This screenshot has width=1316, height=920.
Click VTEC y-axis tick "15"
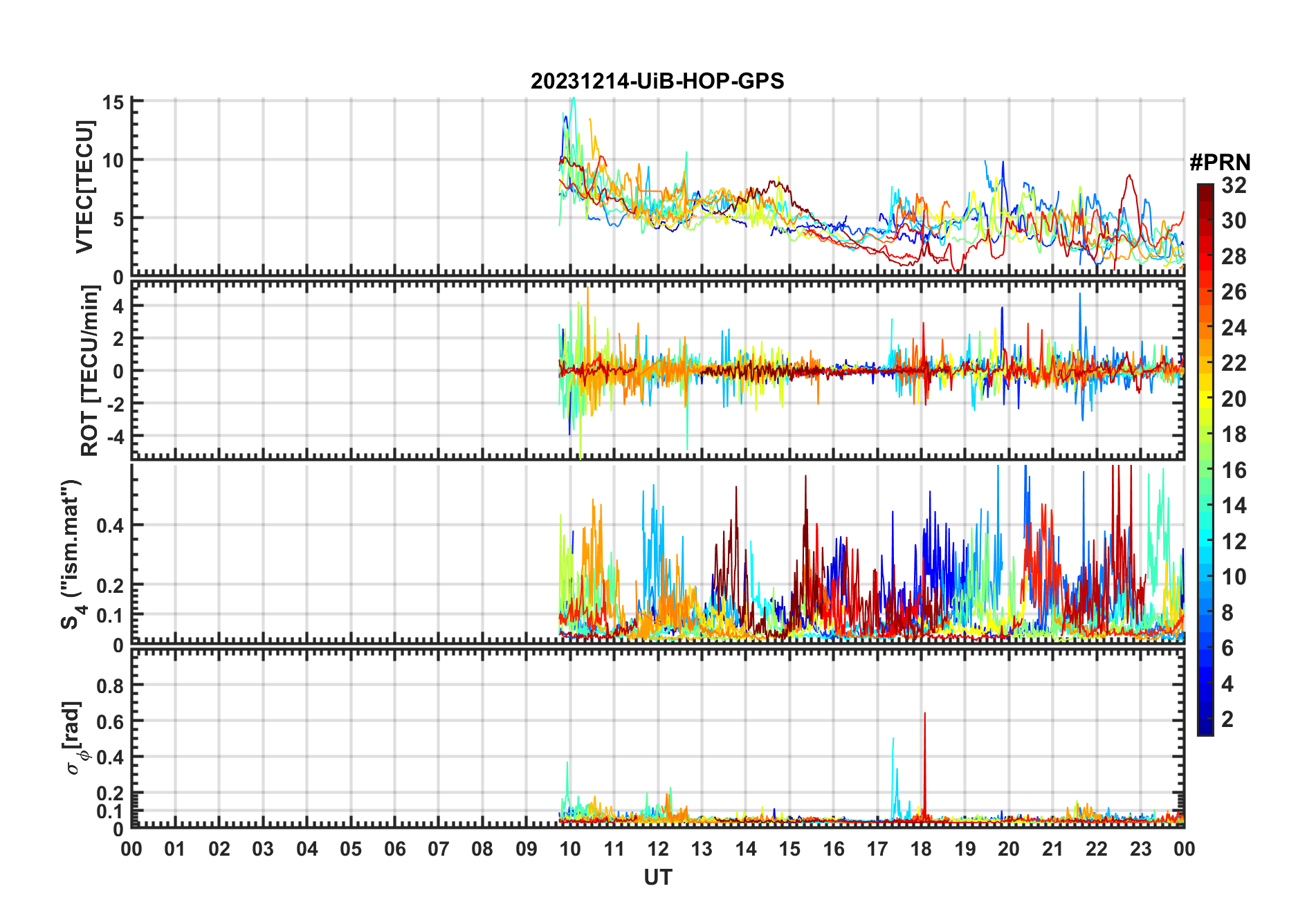[113, 103]
